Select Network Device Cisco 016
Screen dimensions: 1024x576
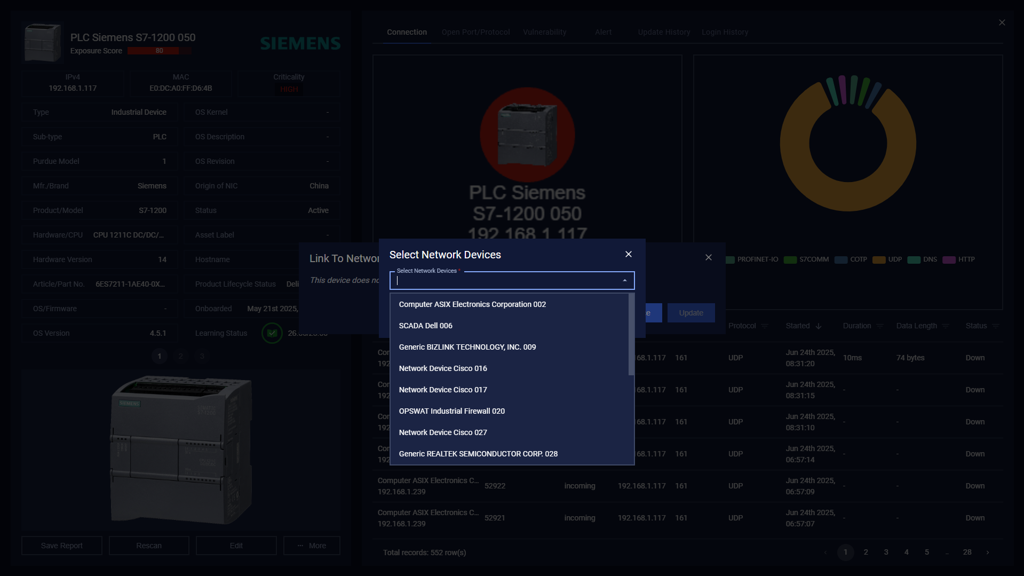tap(443, 368)
